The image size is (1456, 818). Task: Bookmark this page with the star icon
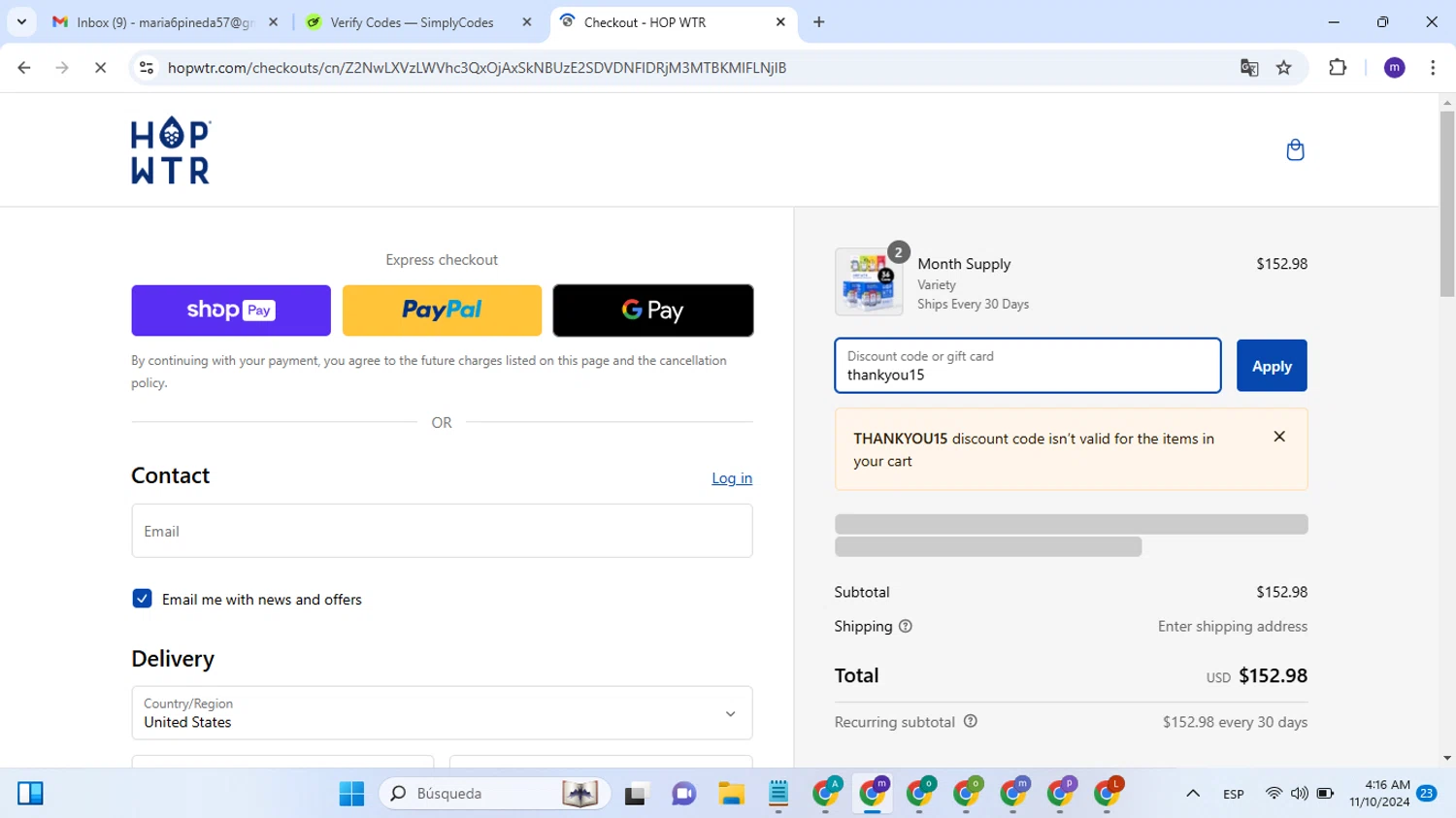tap(1284, 67)
